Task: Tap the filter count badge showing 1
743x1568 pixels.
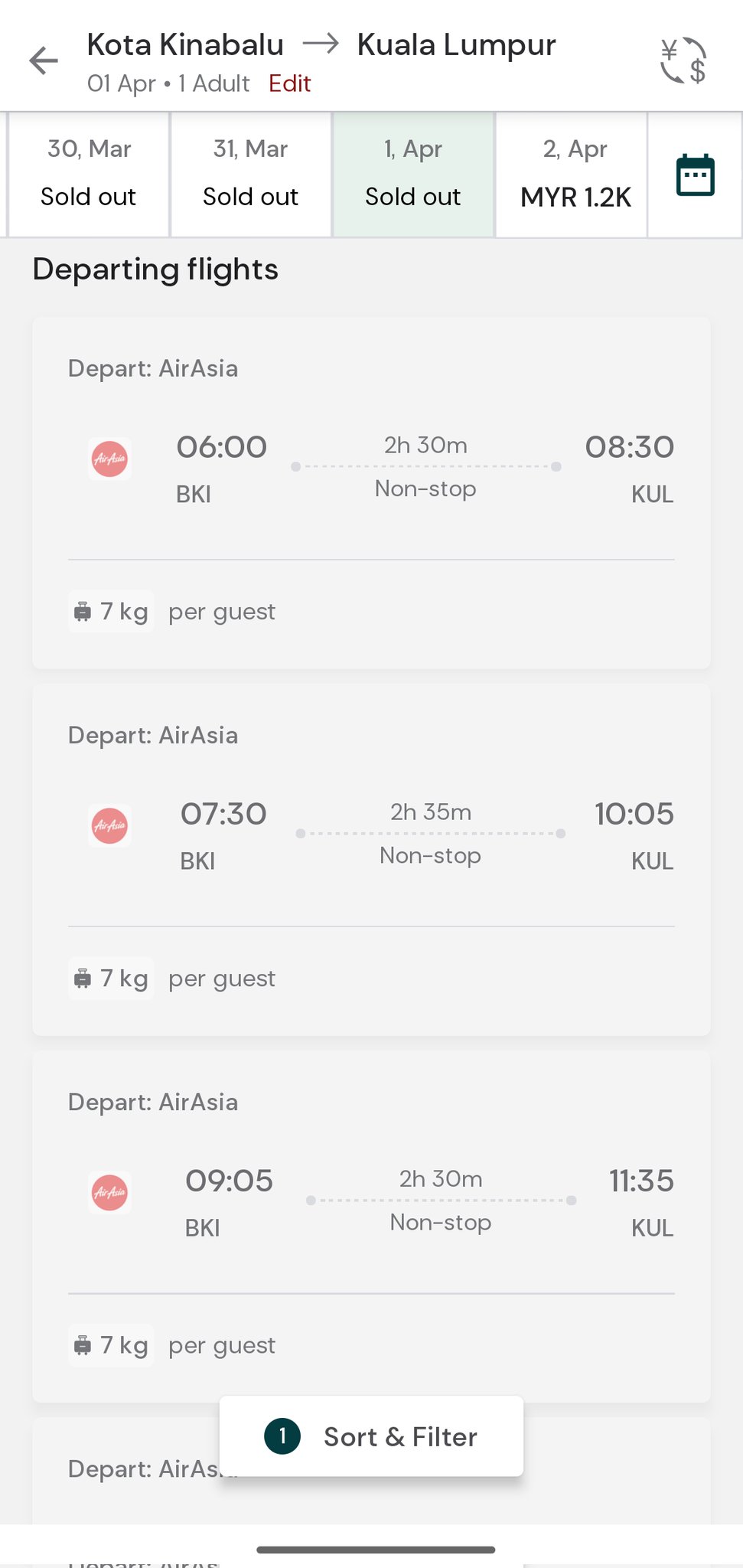Action: coord(282,1436)
